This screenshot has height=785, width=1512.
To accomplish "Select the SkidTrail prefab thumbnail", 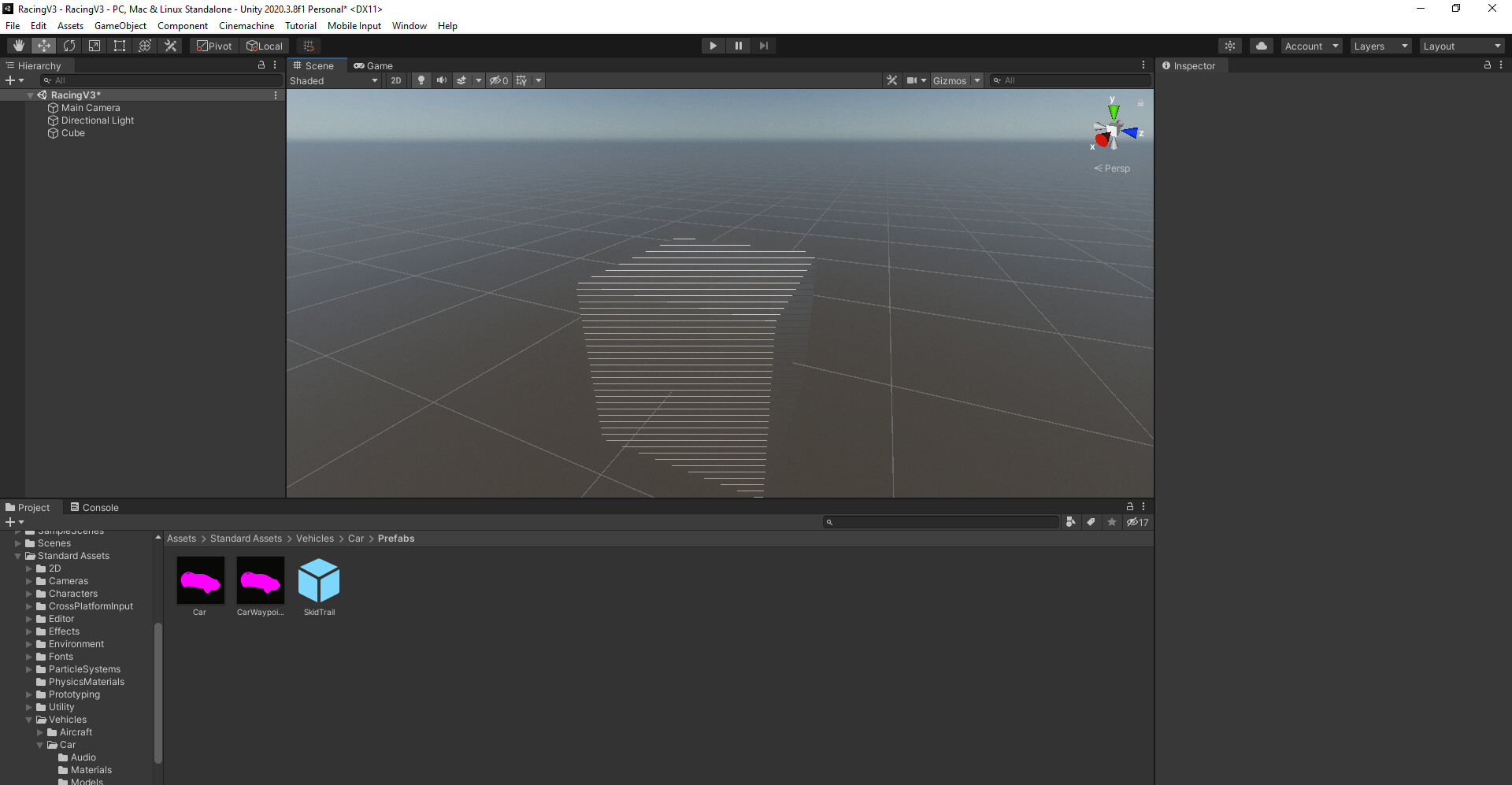I will (x=319, y=580).
